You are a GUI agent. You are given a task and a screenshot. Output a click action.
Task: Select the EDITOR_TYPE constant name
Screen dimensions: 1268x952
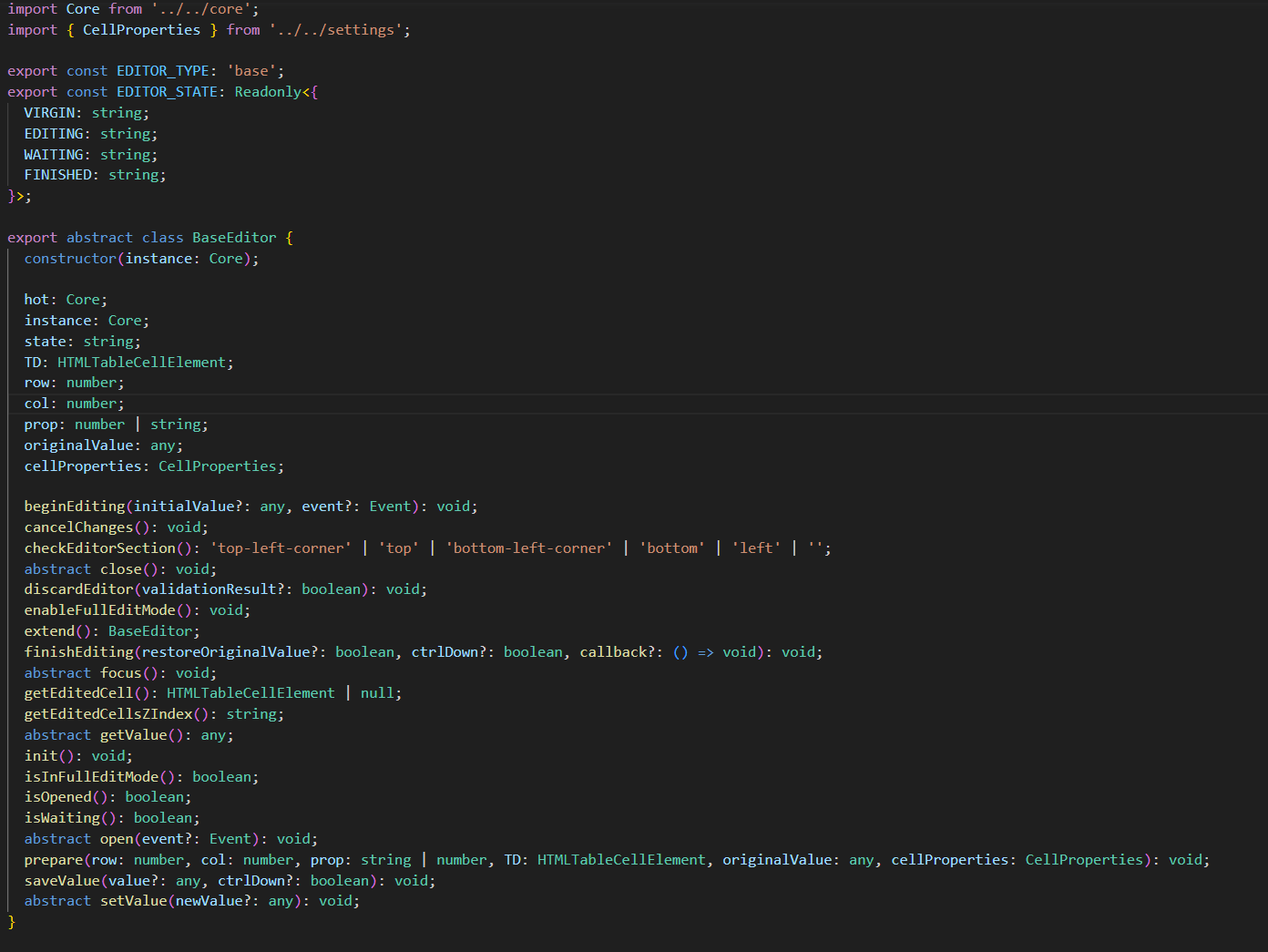tap(163, 71)
